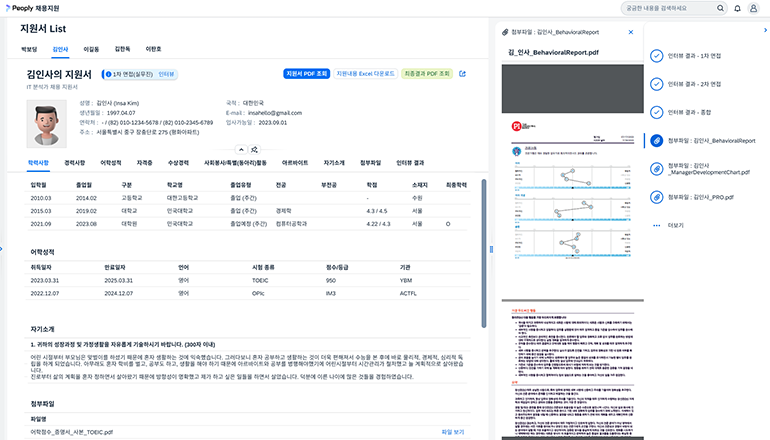This screenshot has height=440, width=770.
Task: Pin the applicant summary header
Action: (x=254, y=149)
